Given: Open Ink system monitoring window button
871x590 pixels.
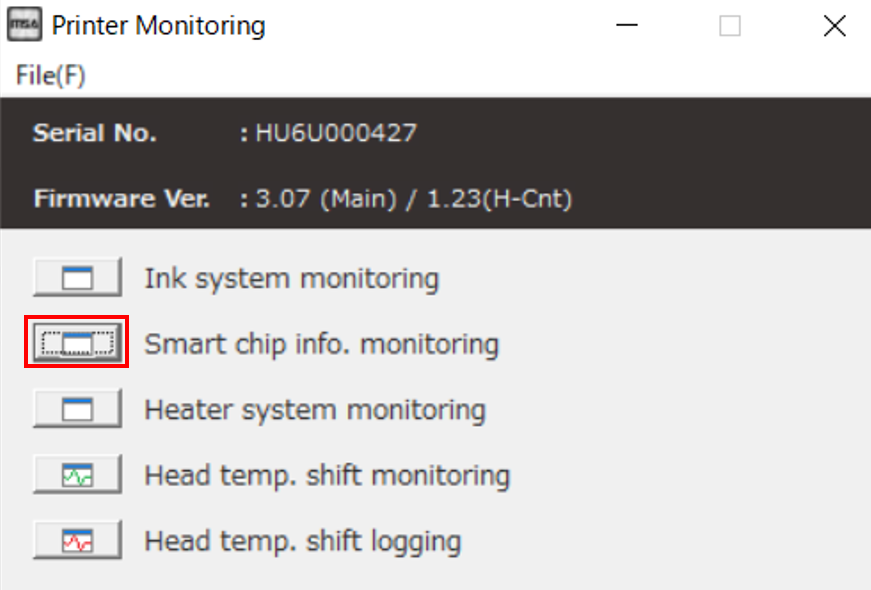Looking at the screenshot, I should point(77,277).
